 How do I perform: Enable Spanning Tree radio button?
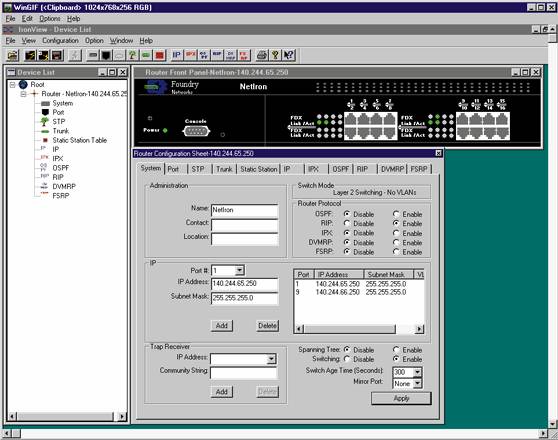pos(396,350)
